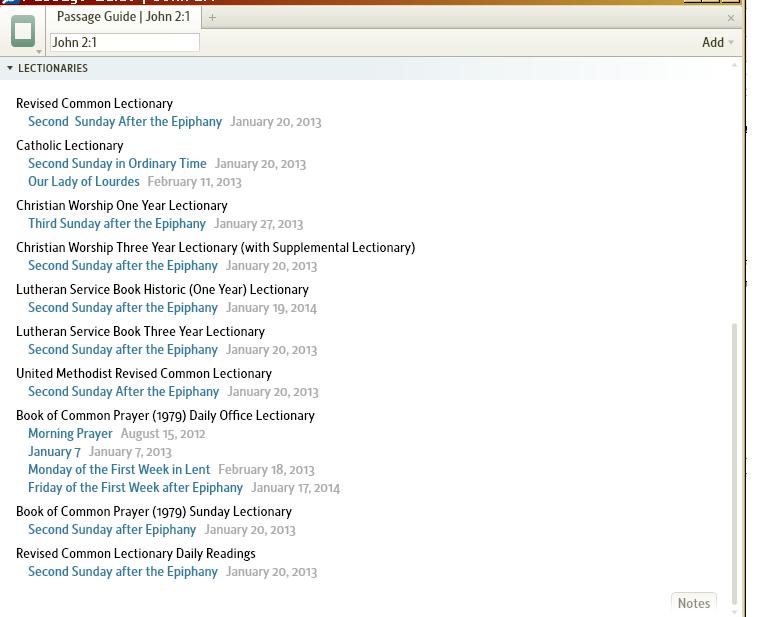Image resolution: width=765 pixels, height=617 pixels.
Task: Open Friday of the First Week after Epiphany
Action: tap(135, 487)
